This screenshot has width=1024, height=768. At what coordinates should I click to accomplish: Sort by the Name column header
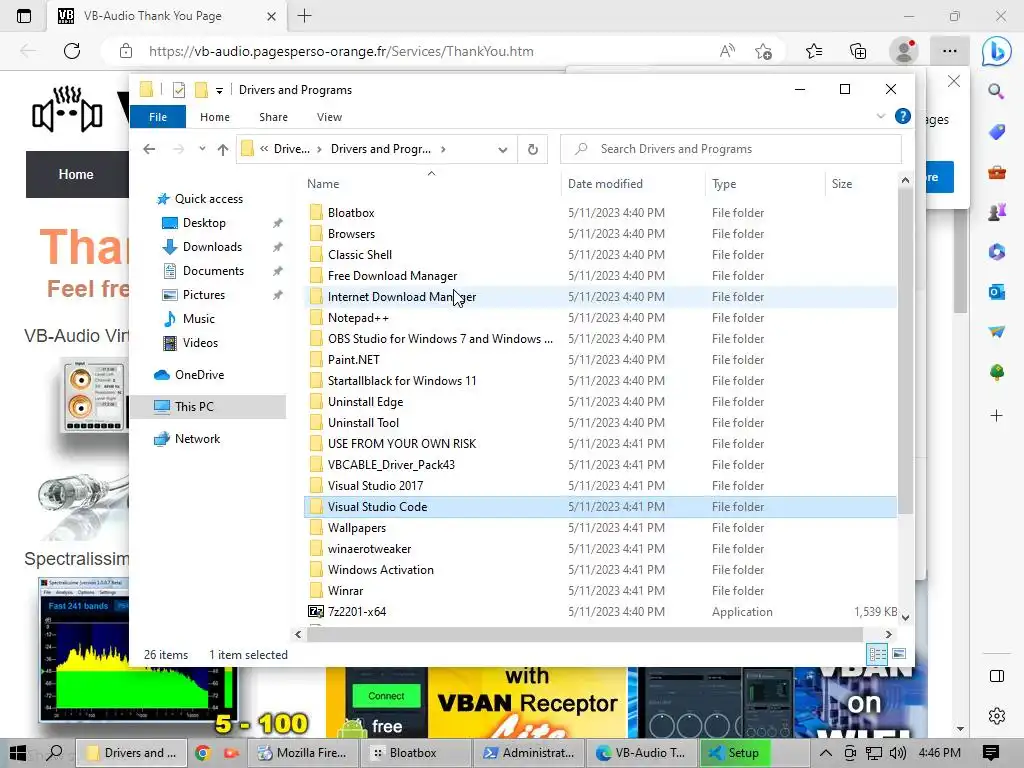pos(431,184)
